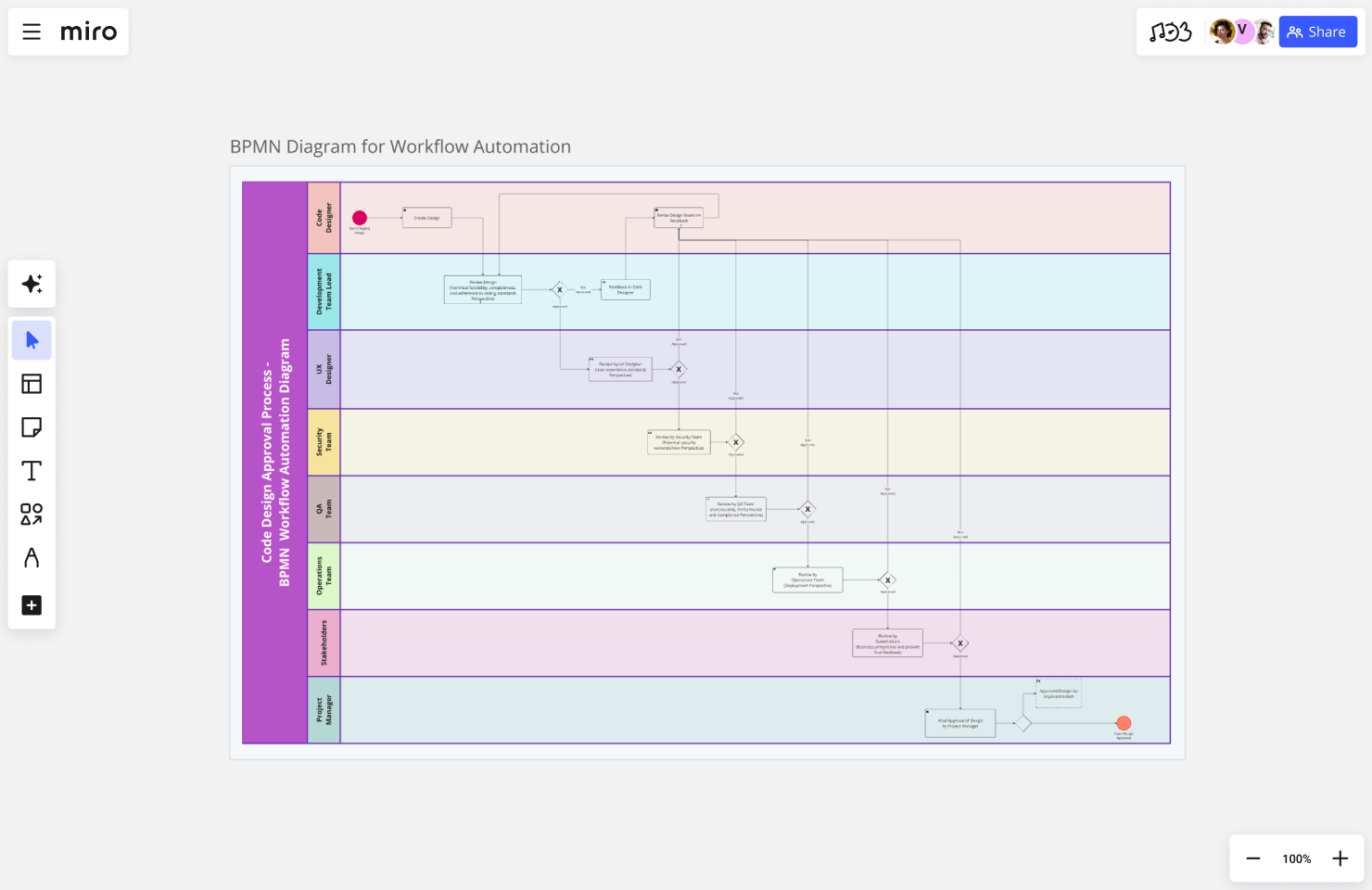The image size is (1372, 890).
Task: Select the Pen drawing tool
Action: [x=32, y=557]
